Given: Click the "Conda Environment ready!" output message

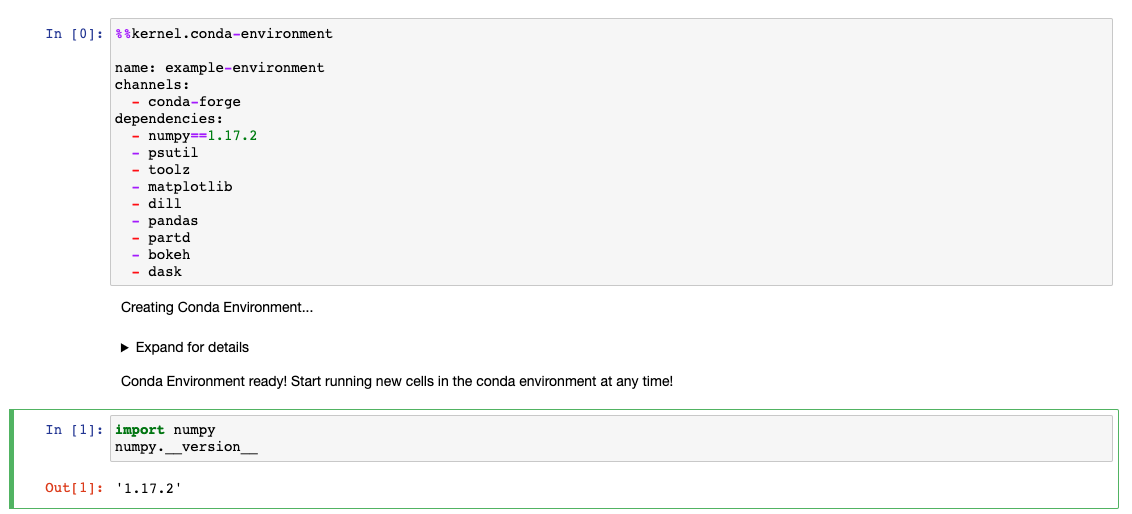Looking at the screenshot, I should (396, 381).
